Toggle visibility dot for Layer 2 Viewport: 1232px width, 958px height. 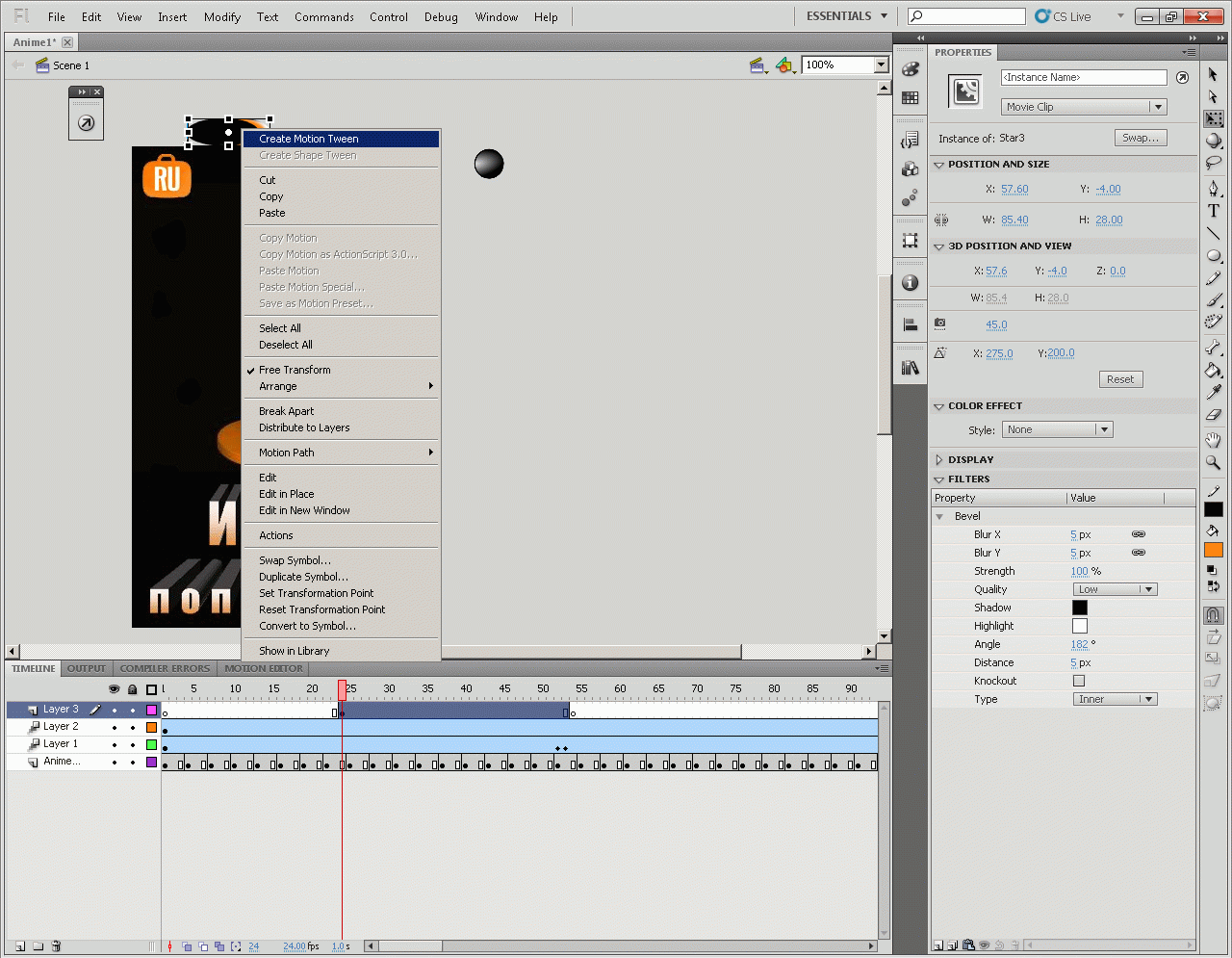point(115,727)
